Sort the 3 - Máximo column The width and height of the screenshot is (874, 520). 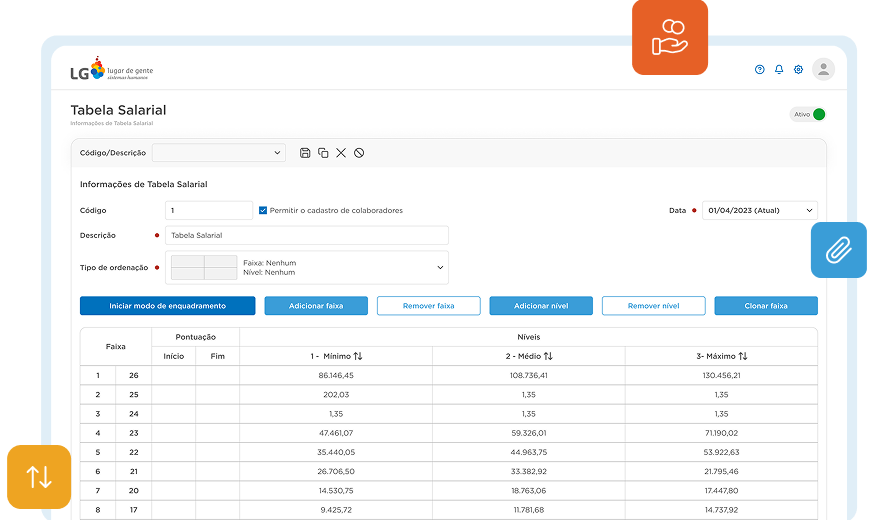743,356
